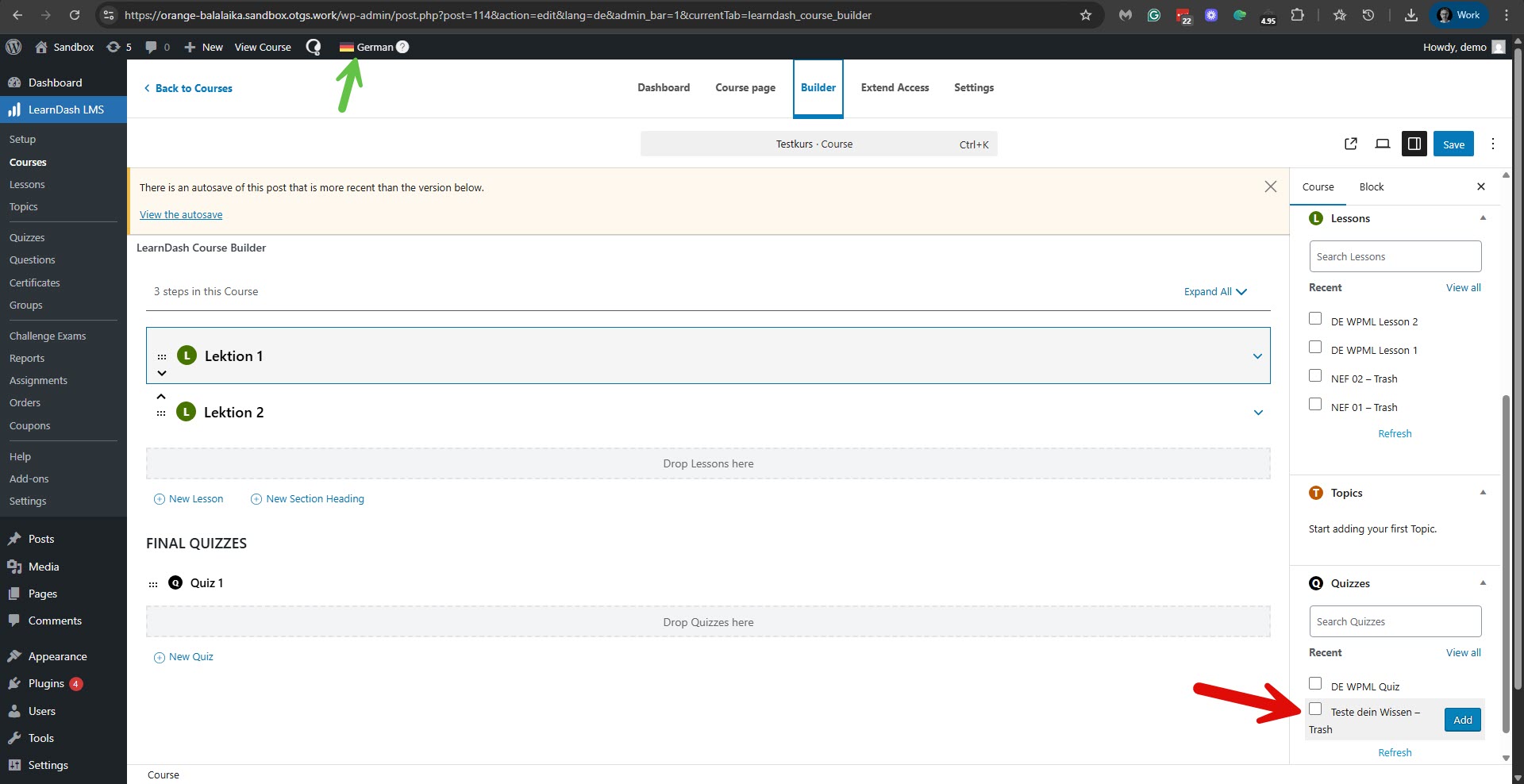
Task: Select the NEF 02 – Trash checkbox
Action: point(1315,376)
